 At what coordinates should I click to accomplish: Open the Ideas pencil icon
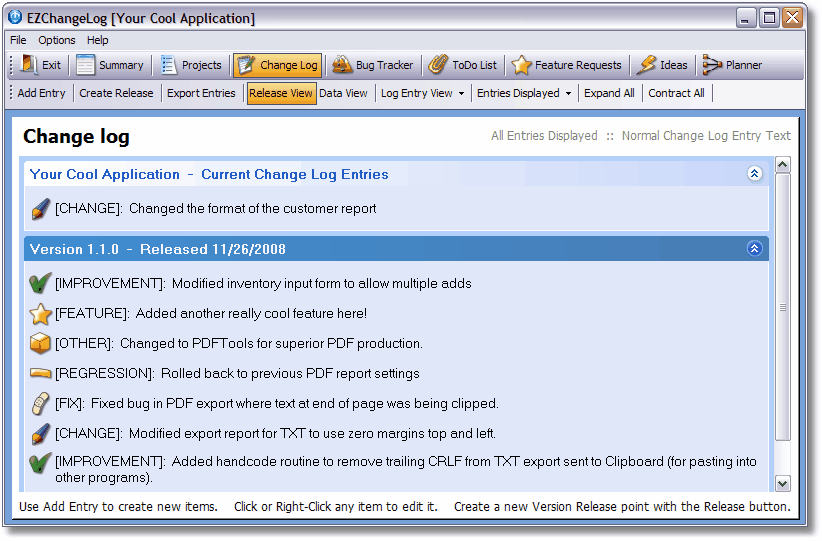point(646,65)
